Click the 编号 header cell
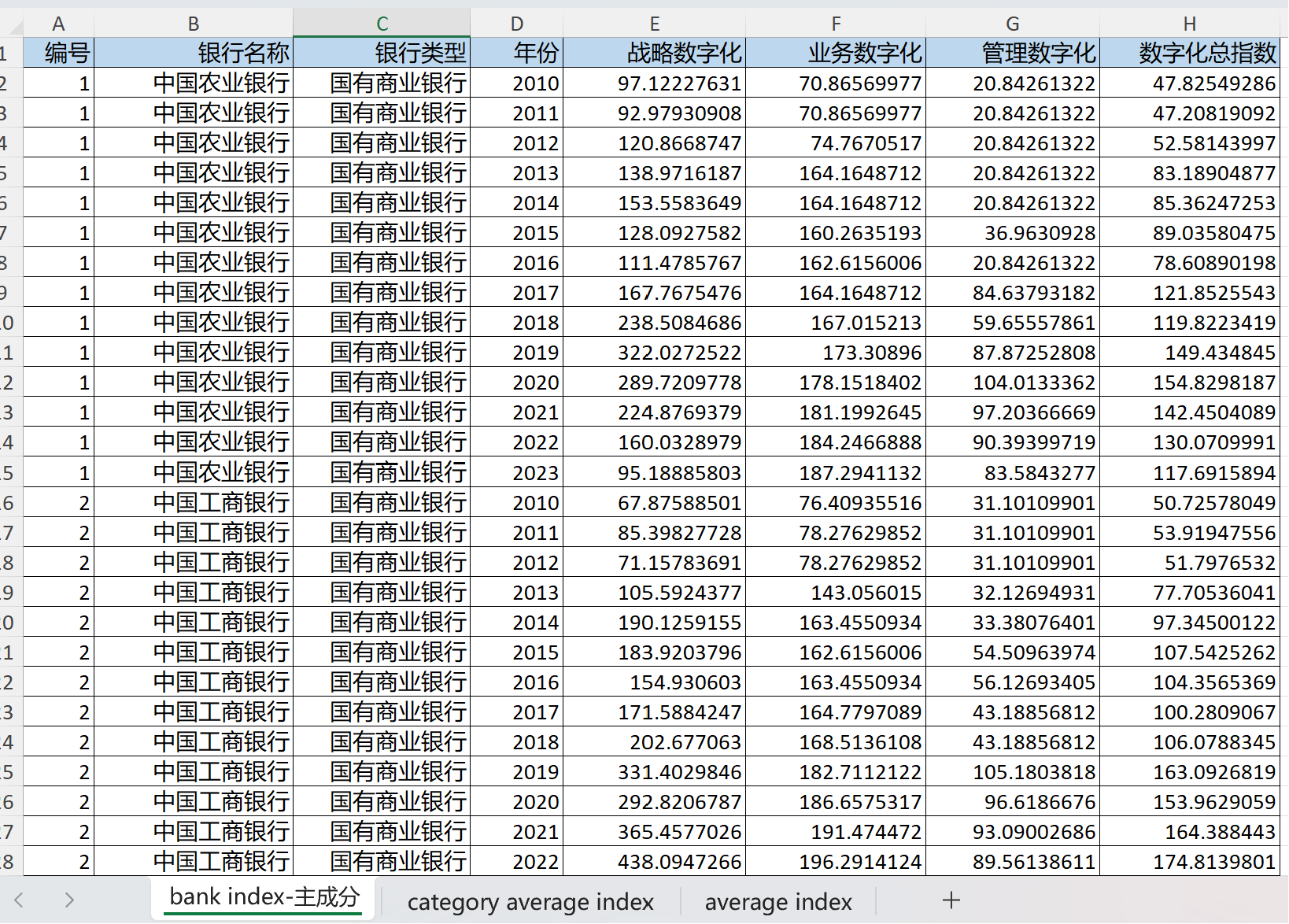 tap(58, 53)
